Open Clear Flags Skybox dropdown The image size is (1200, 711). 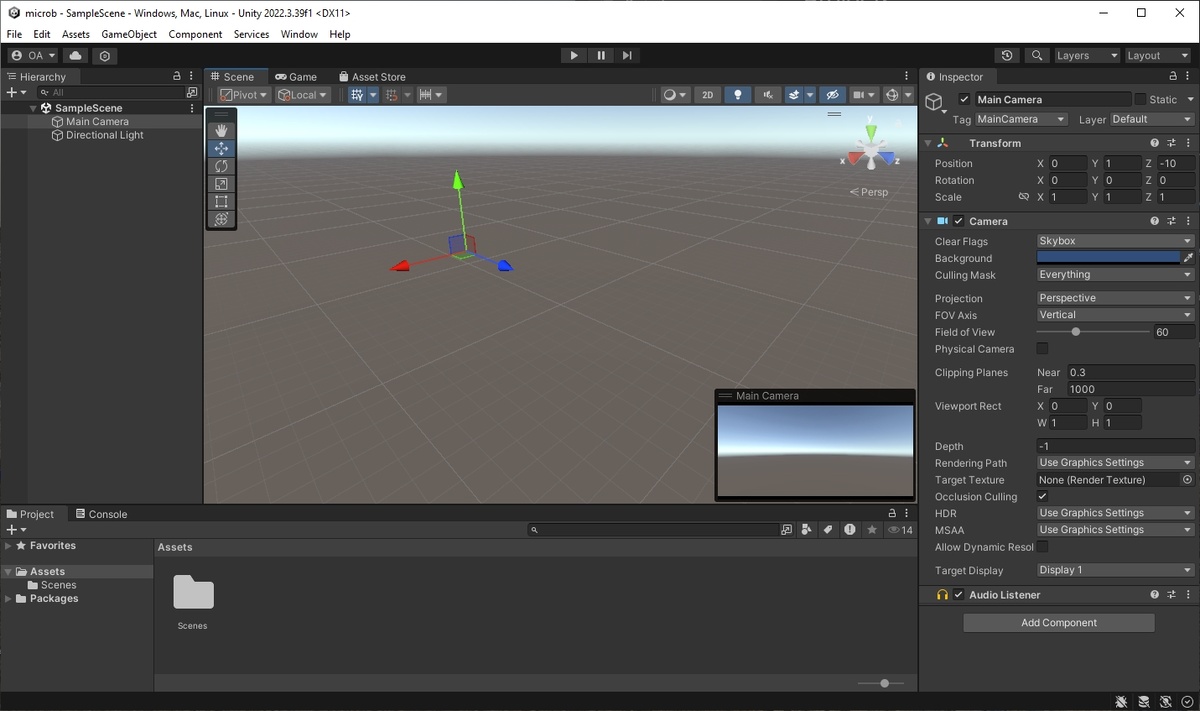point(1115,241)
